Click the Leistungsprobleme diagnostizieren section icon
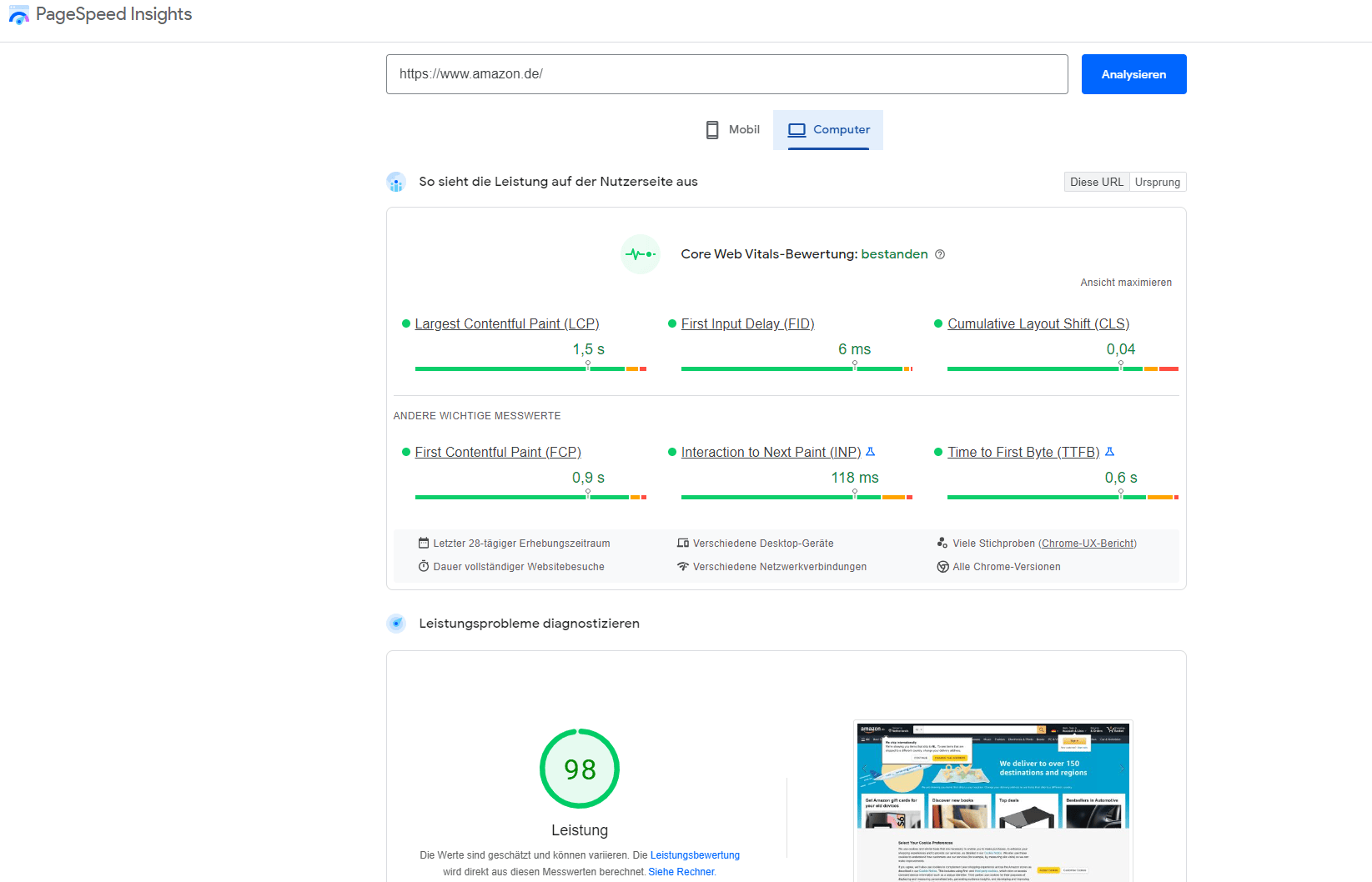The width and height of the screenshot is (1372, 882). point(396,624)
